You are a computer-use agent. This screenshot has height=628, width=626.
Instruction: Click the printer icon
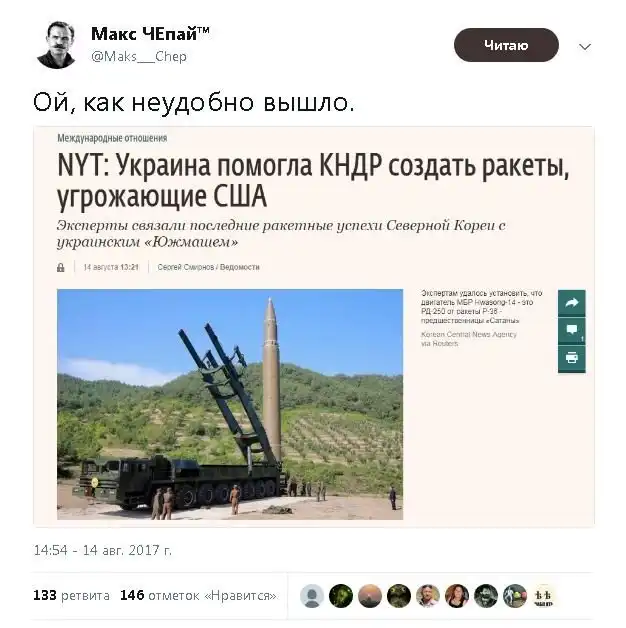click(572, 358)
